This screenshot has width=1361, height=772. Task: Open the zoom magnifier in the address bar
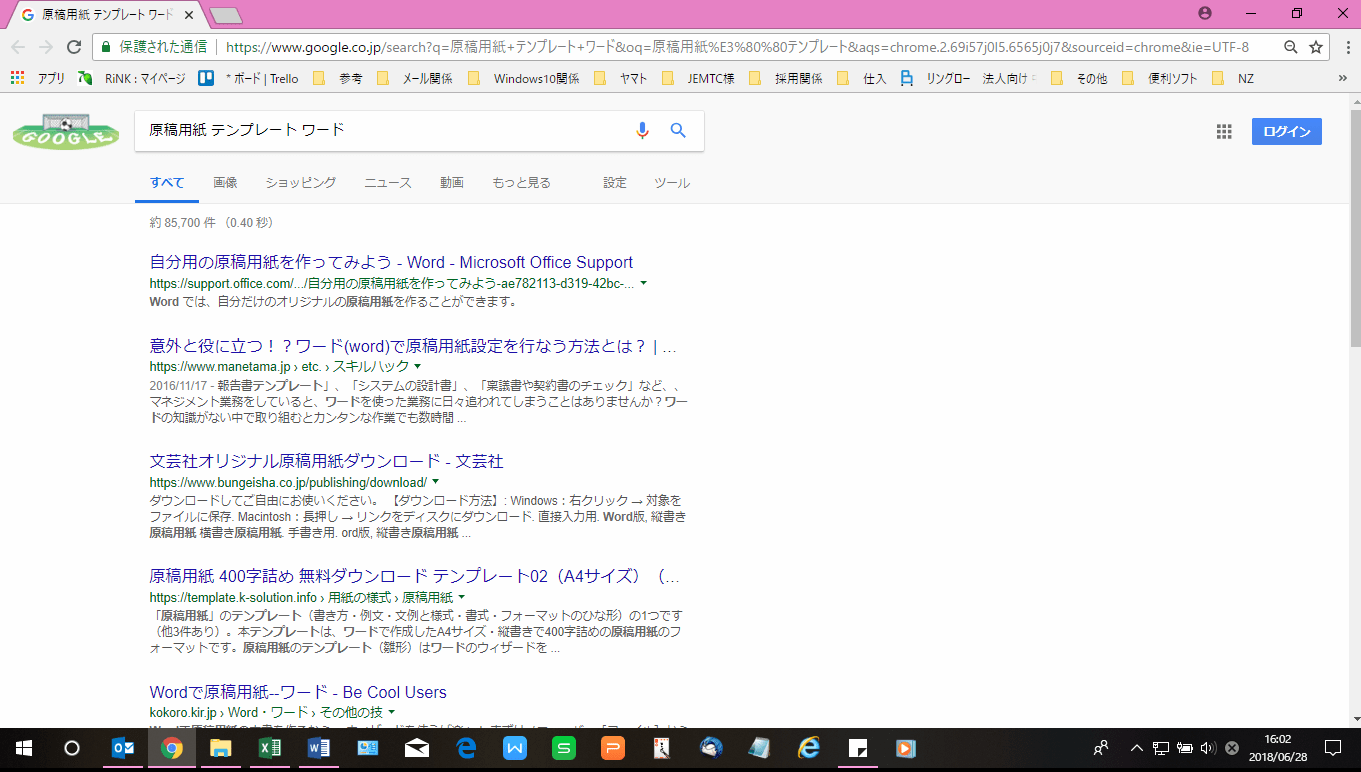click(1291, 47)
